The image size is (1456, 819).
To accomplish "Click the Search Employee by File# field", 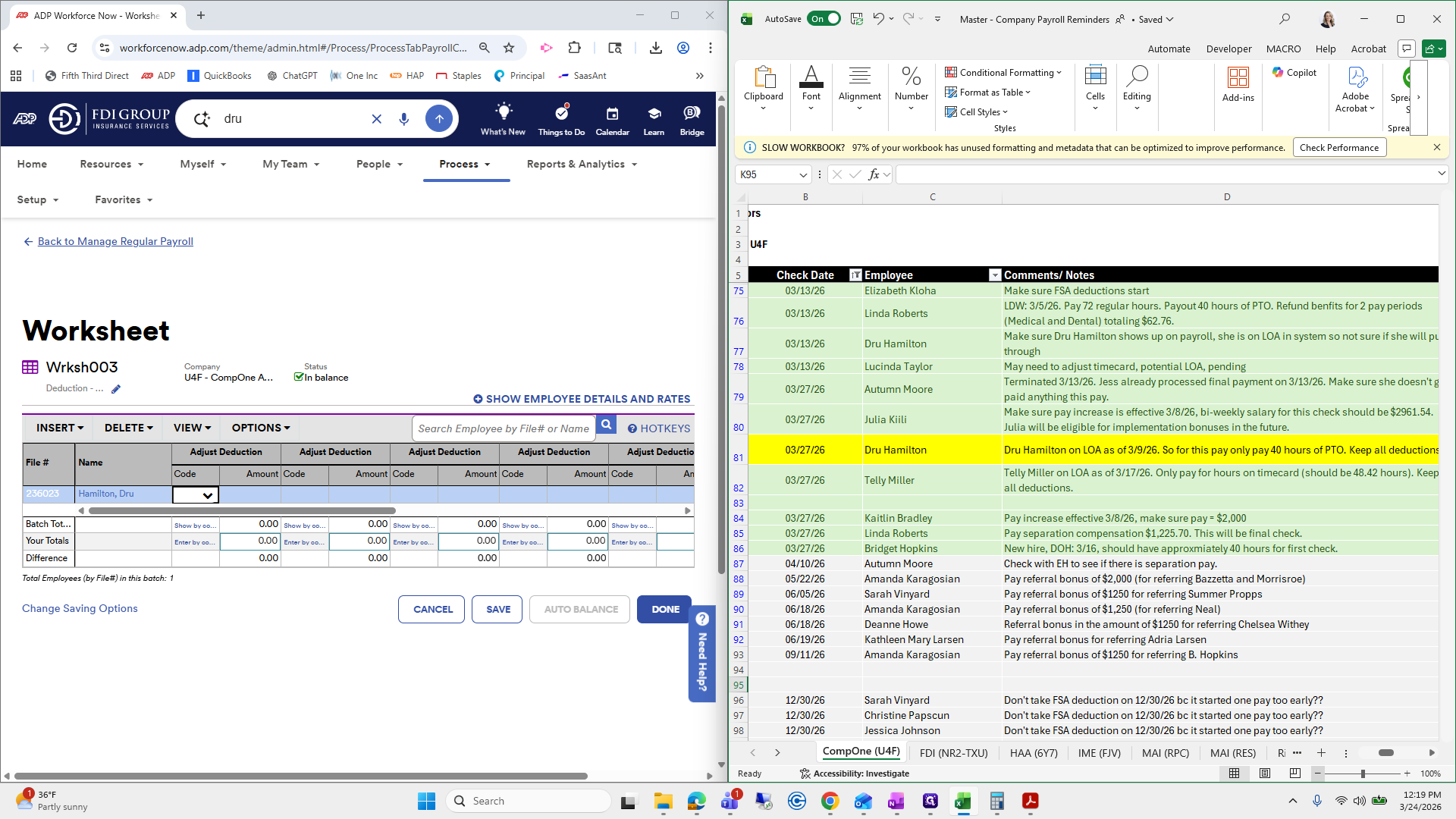I will click(x=504, y=428).
